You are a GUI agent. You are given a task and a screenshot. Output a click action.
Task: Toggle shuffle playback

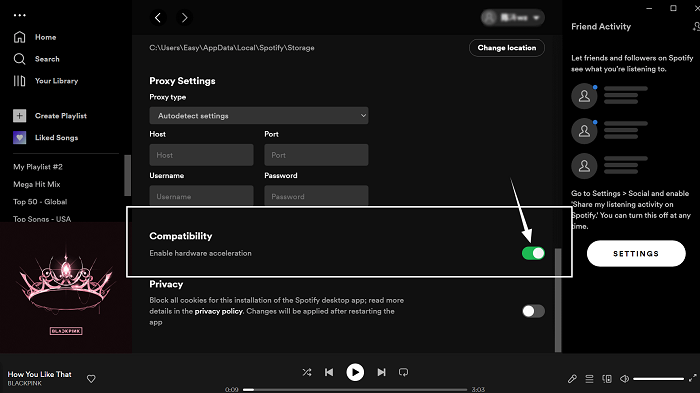307,372
